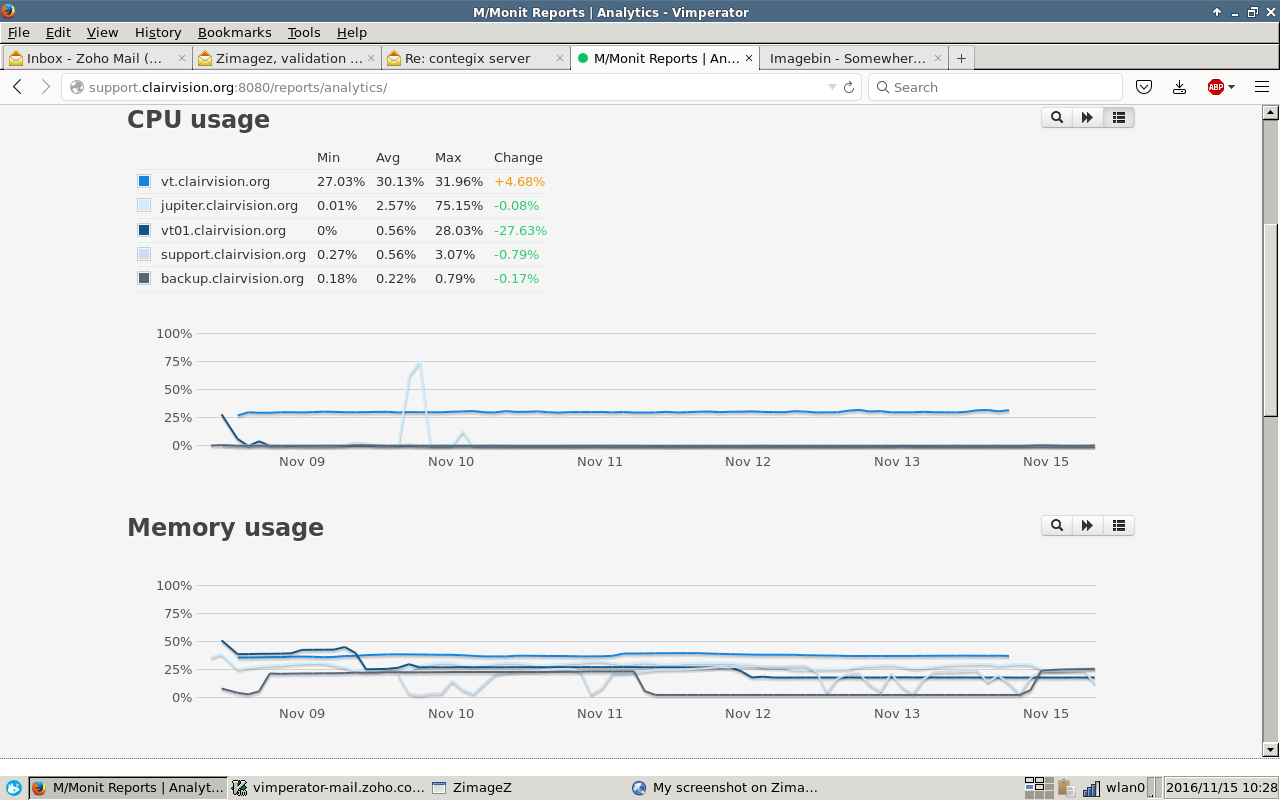Viewport: 1280px width, 800px height.
Task: Toggle backup.clairvision.org series color box
Action: pos(144,278)
